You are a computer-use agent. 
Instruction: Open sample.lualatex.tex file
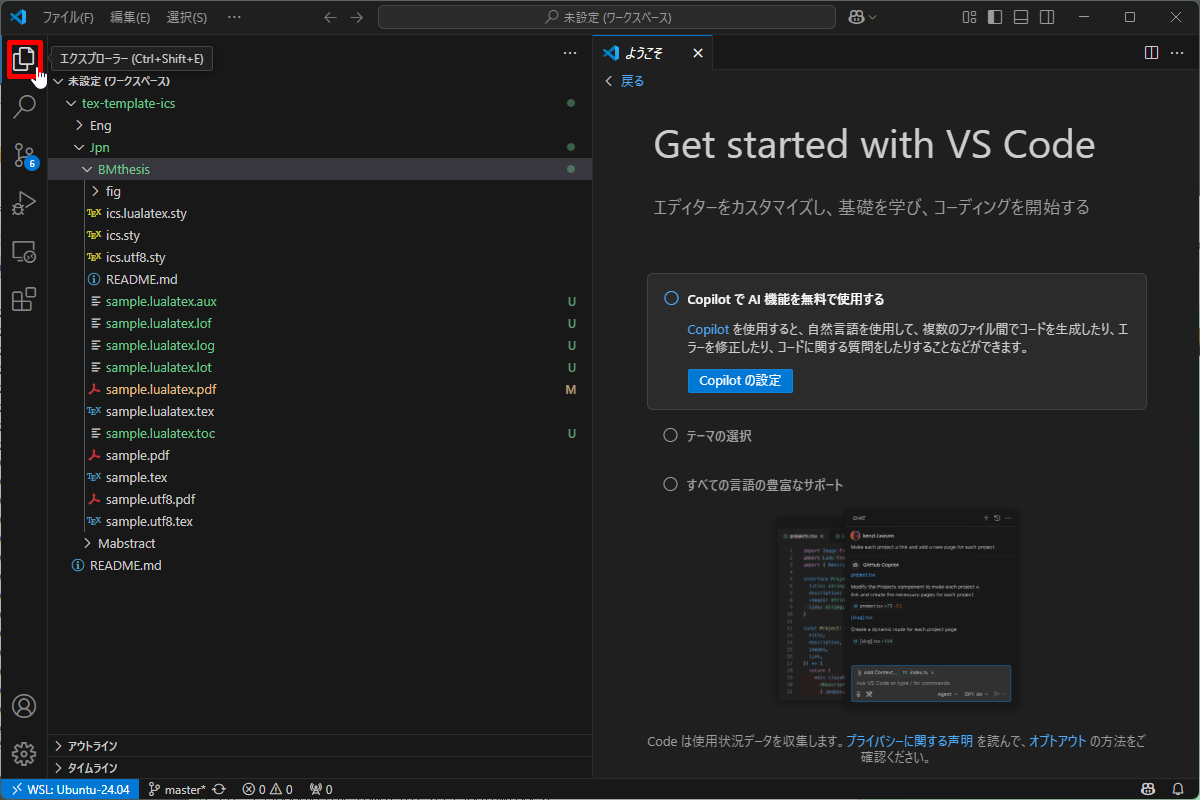160,411
